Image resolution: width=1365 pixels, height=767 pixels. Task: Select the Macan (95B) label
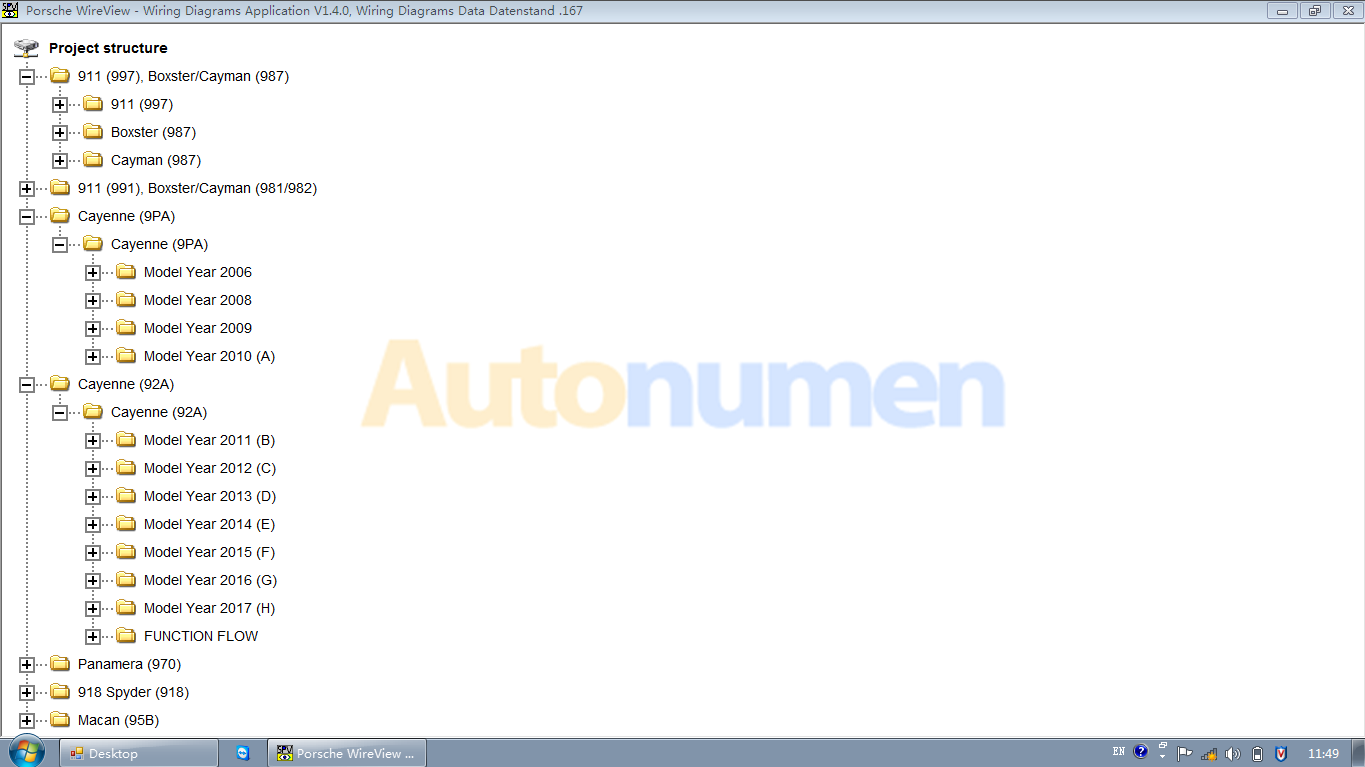[118, 720]
